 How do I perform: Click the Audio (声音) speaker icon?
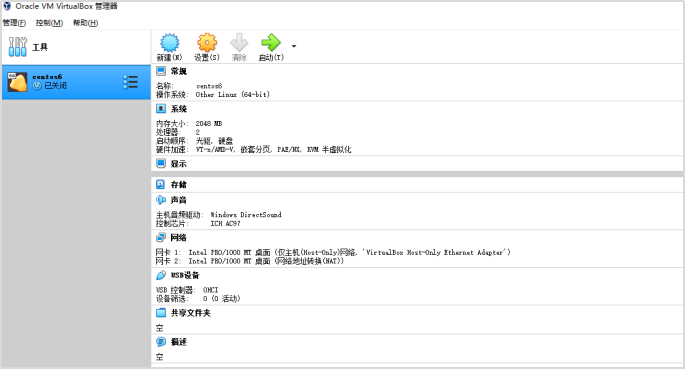click(x=161, y=200)
